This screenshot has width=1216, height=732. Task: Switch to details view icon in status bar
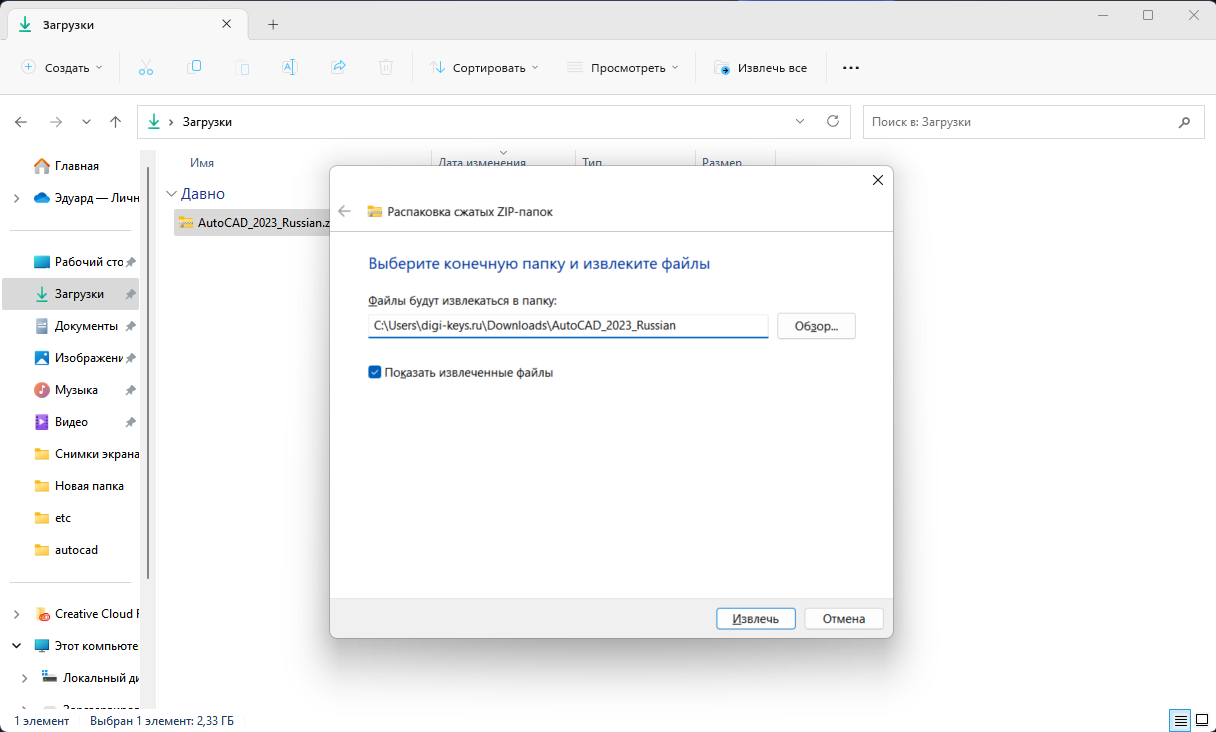[x=1181, y=720]
